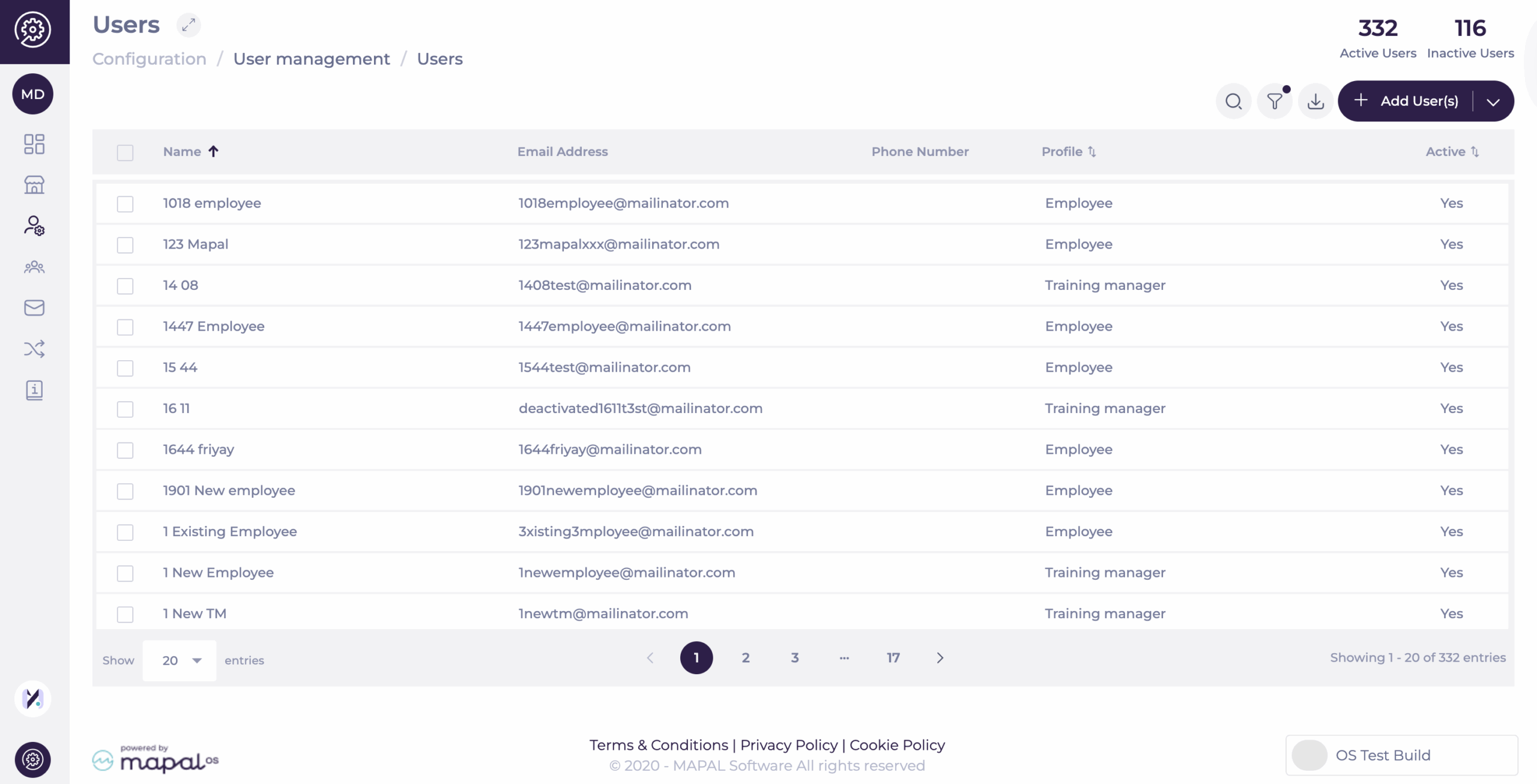
Task: Go to User management breadcrumb
Action: (x=311, y=59)
